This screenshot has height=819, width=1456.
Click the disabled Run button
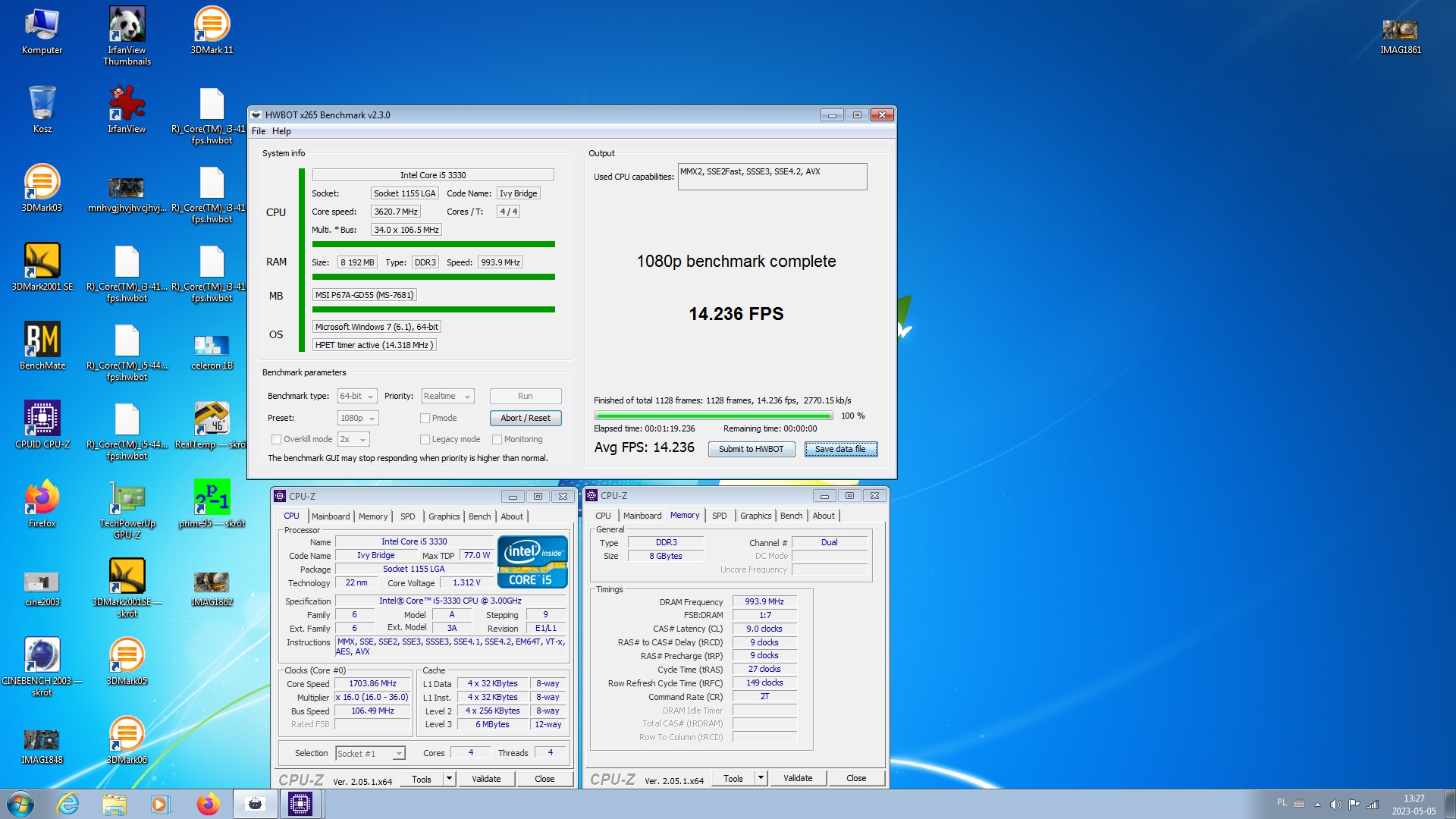point(526,396)
